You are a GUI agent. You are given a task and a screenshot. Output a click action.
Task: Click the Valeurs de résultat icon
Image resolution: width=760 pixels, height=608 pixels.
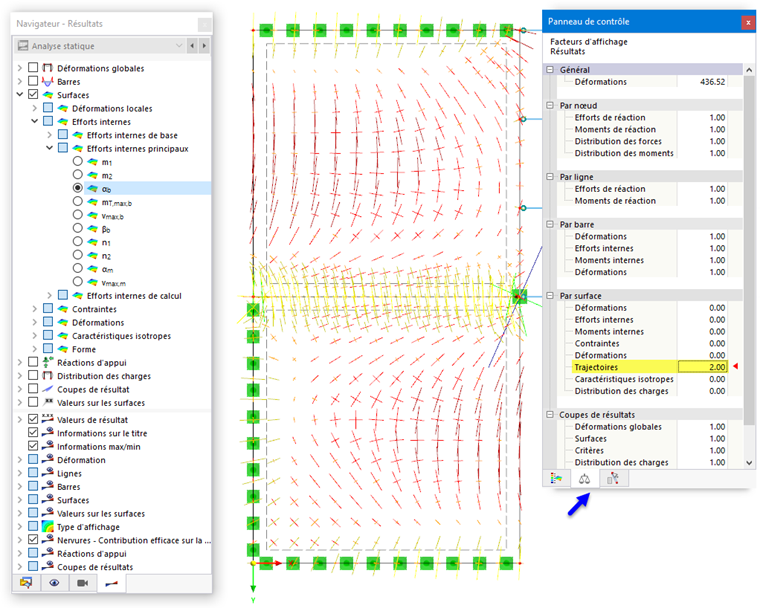pyautogui.click(x=48, y=419)
